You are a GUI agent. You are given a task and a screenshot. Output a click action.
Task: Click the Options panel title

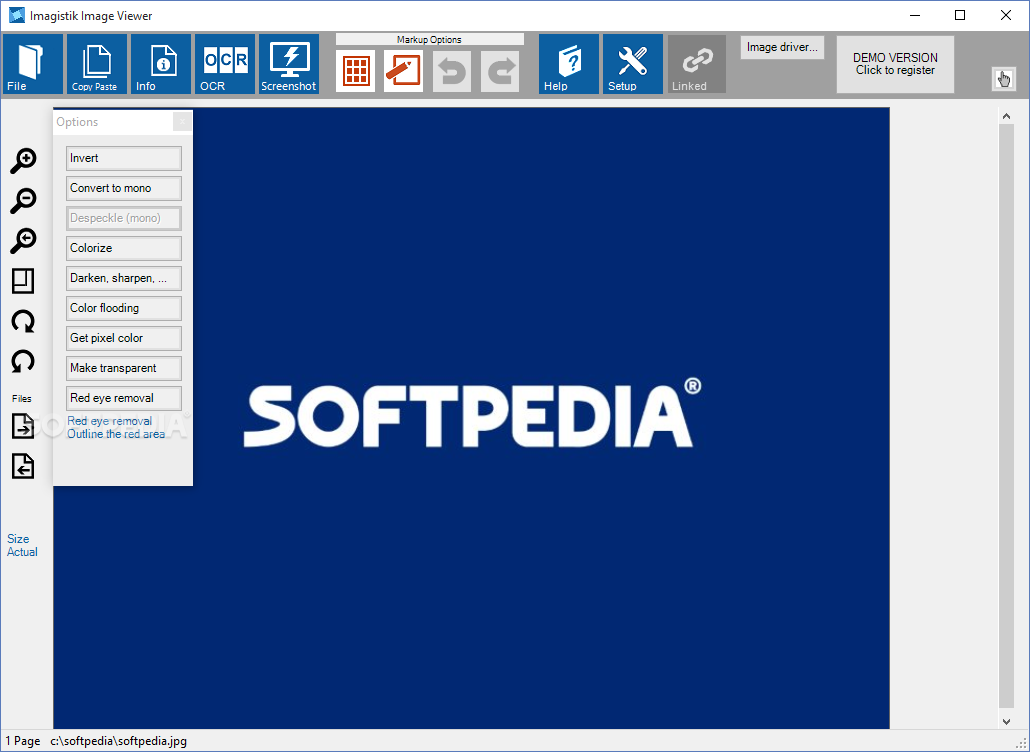(x=77, y=122)
